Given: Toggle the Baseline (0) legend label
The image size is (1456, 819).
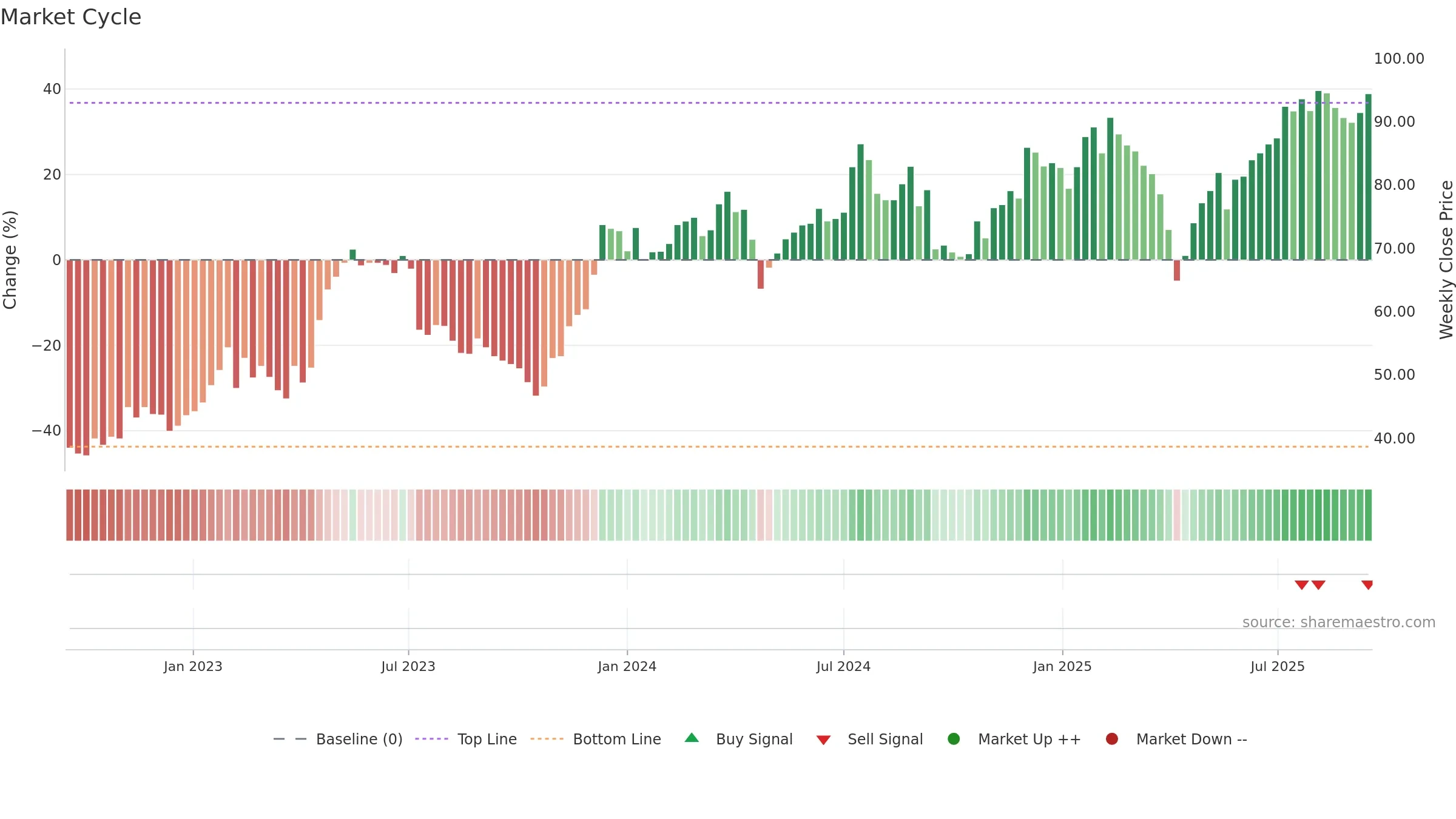Looking at the screenshot, I should pyautogui.click(x=359, y=739).
